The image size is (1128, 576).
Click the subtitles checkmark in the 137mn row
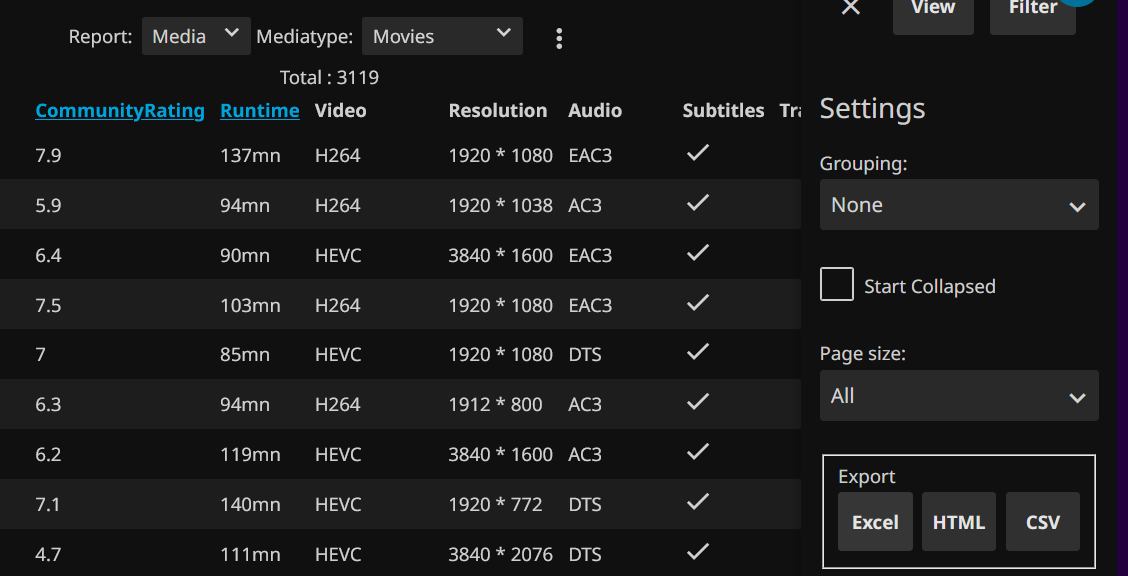click(698, 153)
